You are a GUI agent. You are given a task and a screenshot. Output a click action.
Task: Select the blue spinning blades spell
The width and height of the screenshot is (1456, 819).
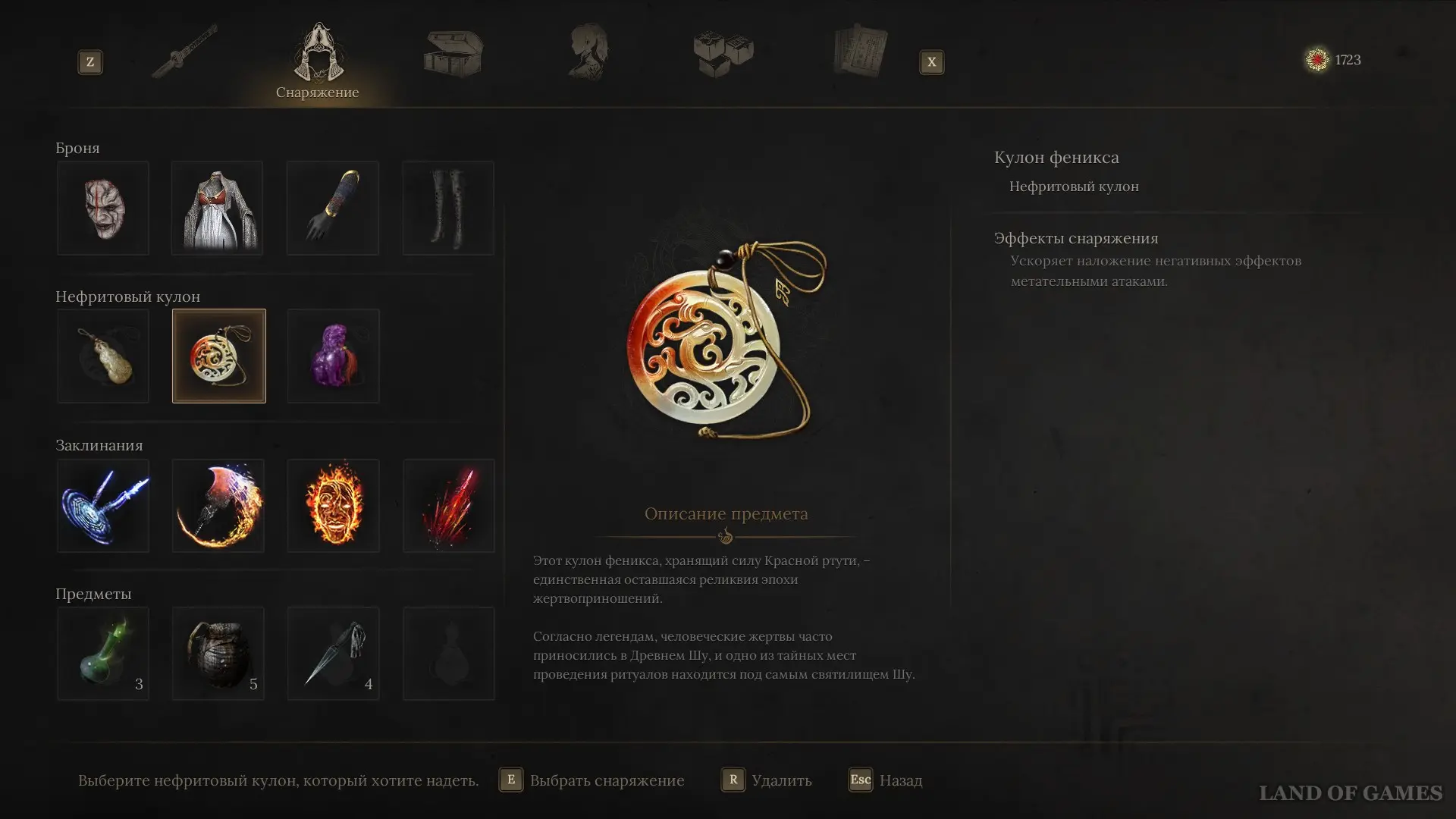point(103,505)
